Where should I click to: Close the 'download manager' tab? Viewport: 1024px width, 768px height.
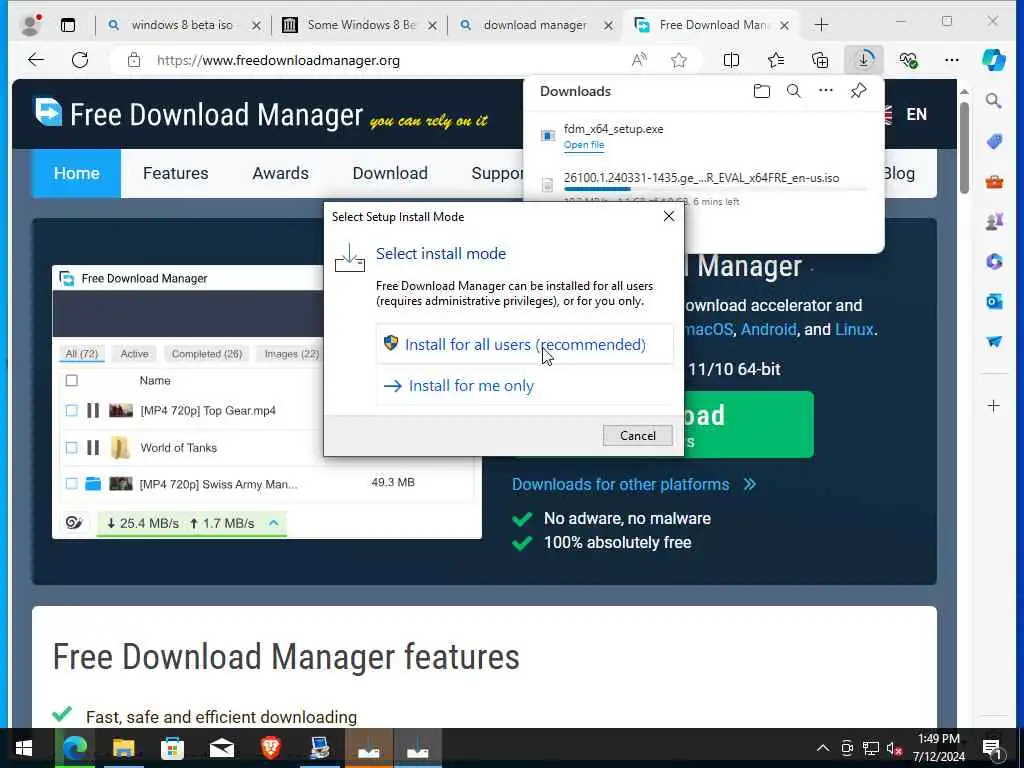click(608, 25)
